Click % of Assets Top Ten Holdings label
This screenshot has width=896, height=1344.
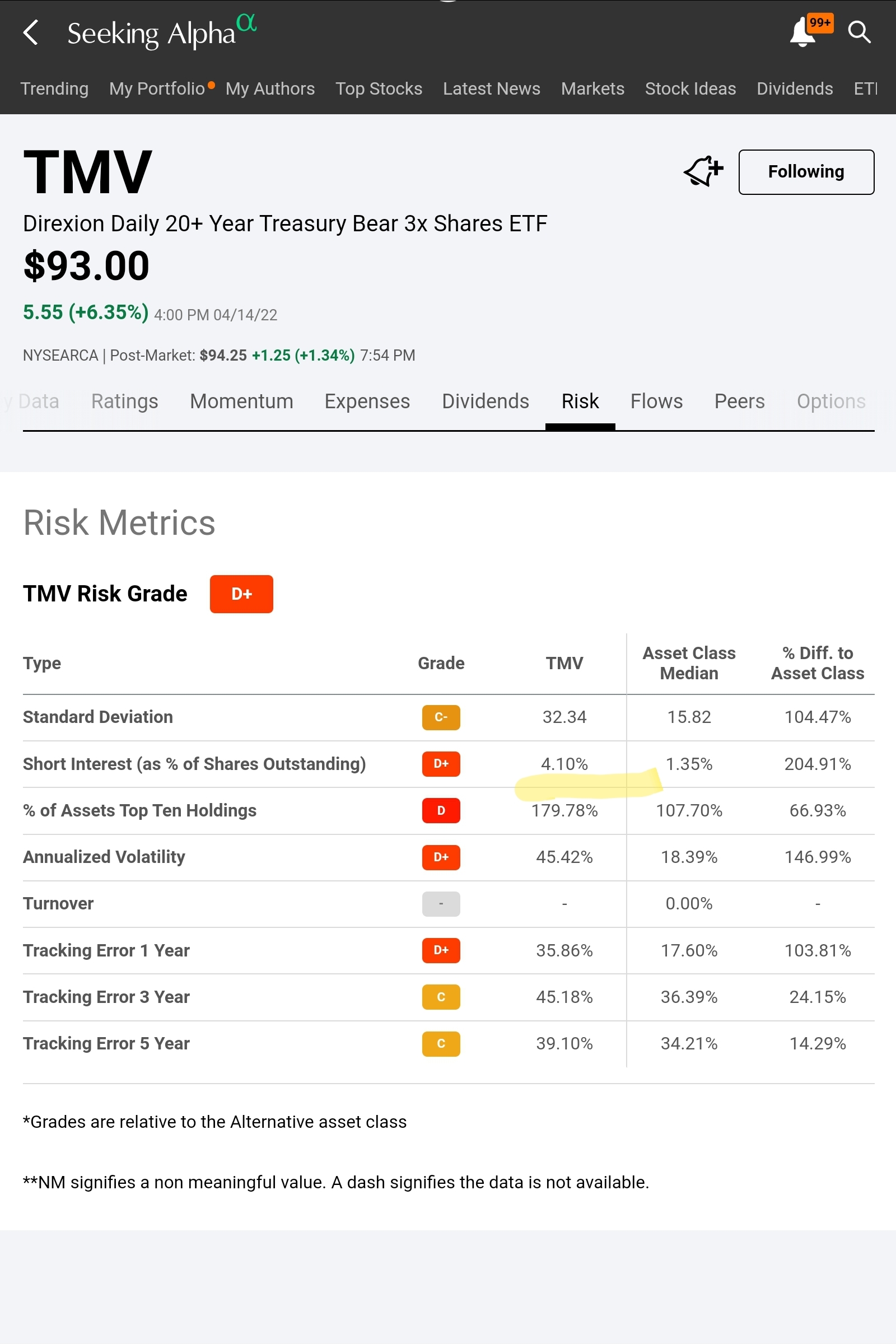[x=139, y=810]
